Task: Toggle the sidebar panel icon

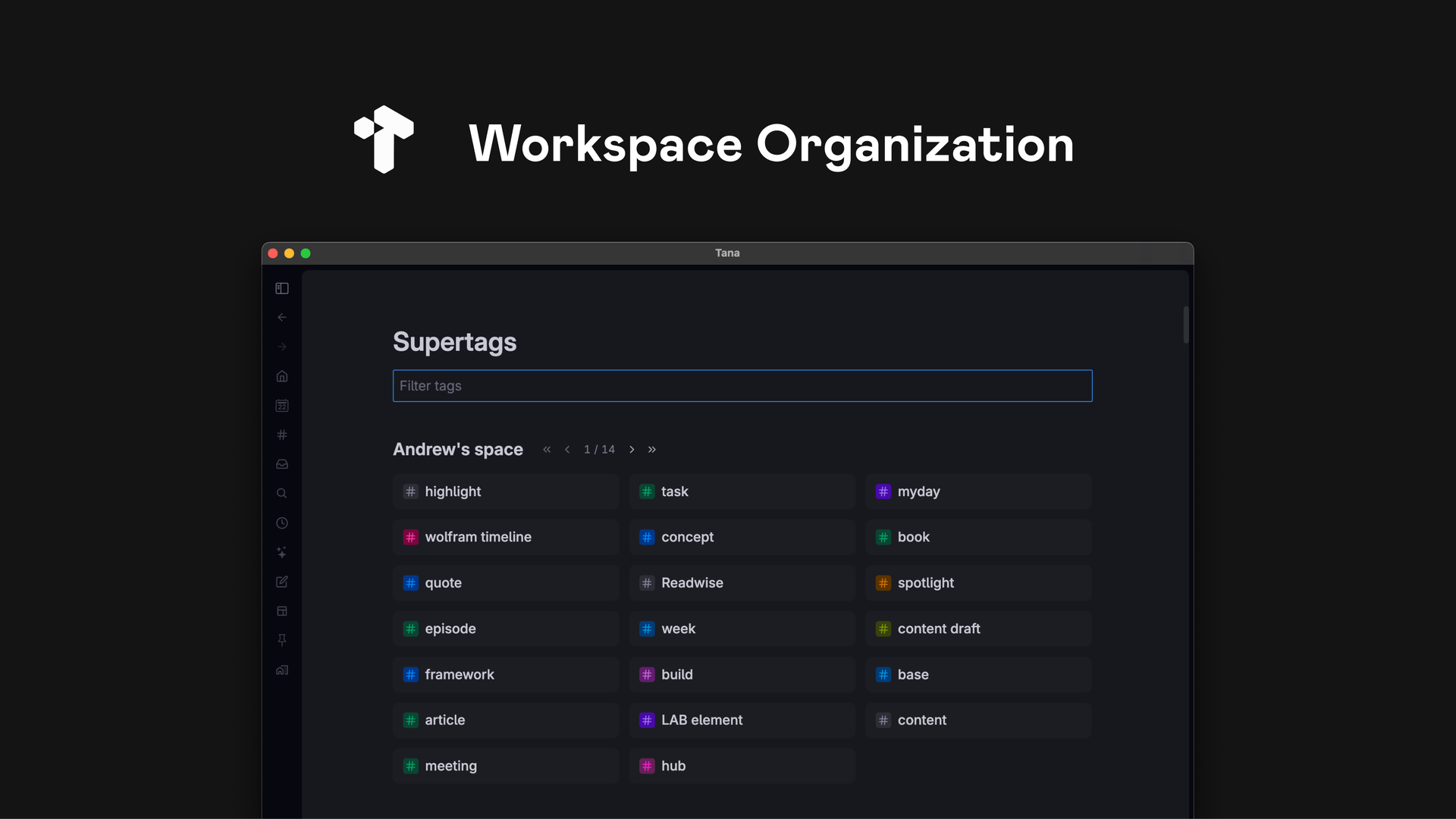Action: (x=282, y=288)
